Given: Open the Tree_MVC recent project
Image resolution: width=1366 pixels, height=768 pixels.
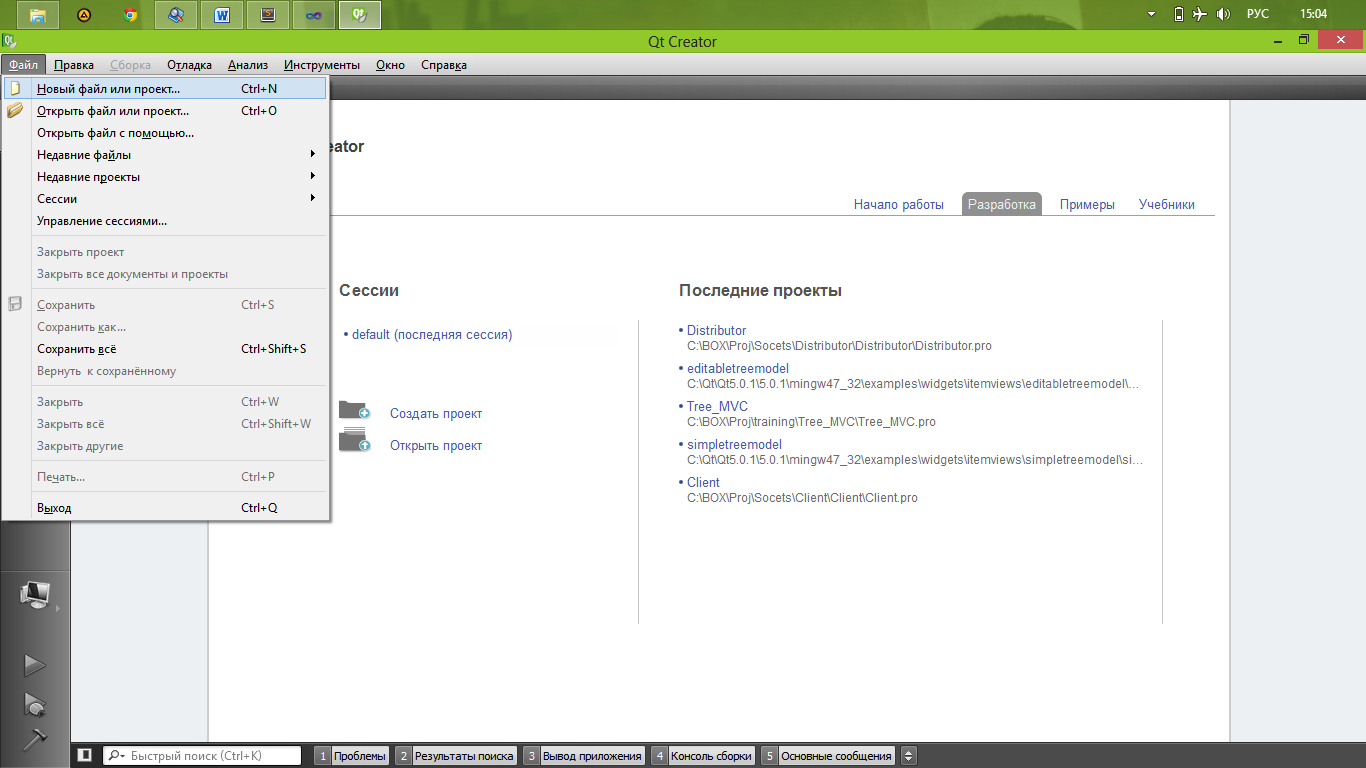Looking at the screenshot, I should (x=717, y=406).
